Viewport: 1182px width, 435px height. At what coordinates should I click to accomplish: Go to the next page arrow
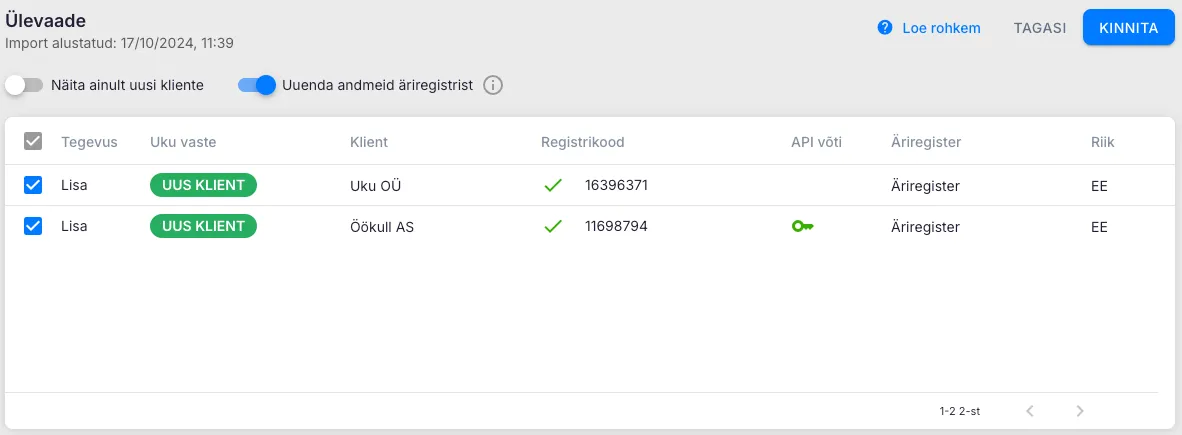coord(1080,410)
